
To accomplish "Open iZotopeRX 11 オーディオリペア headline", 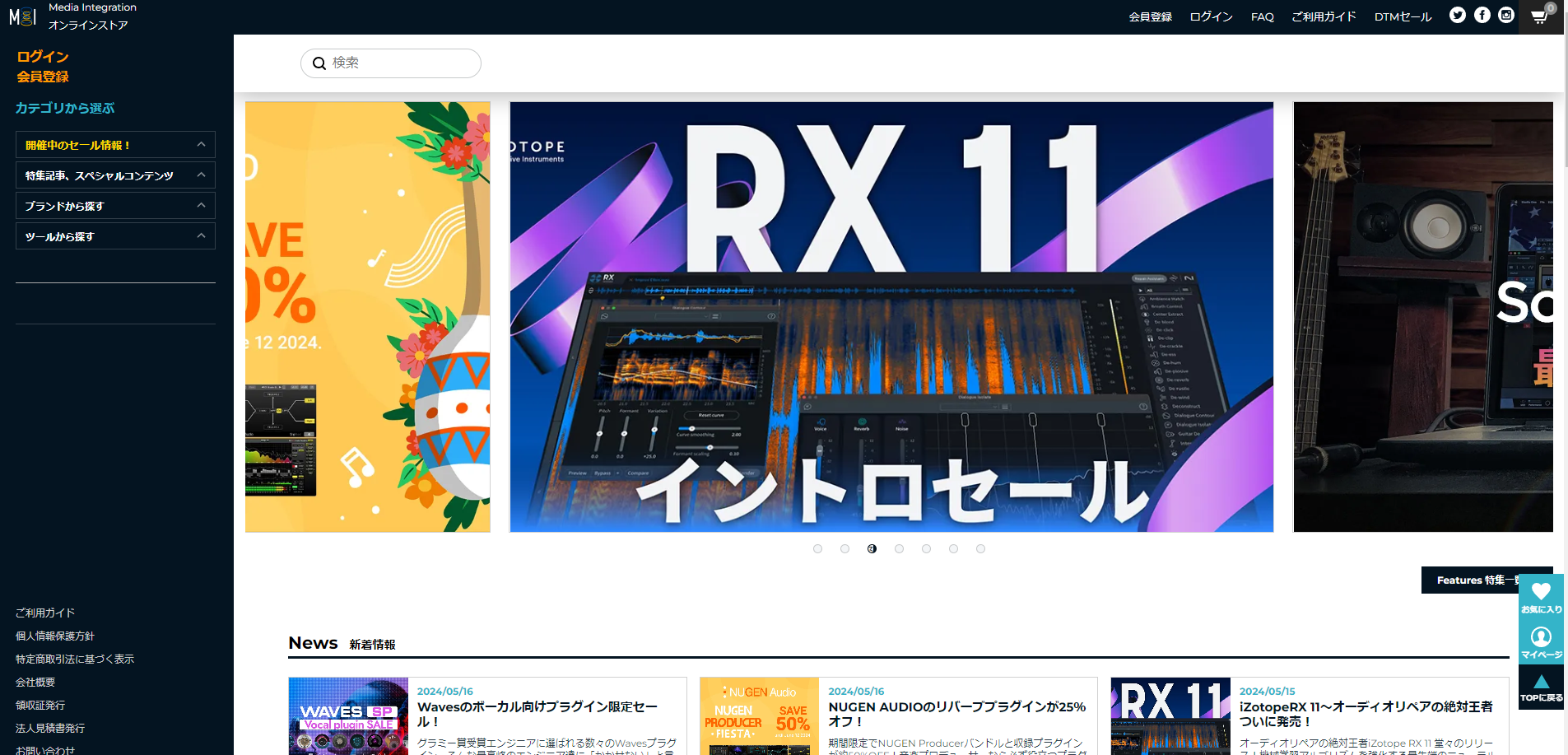I will click(x=1366, y=714).
